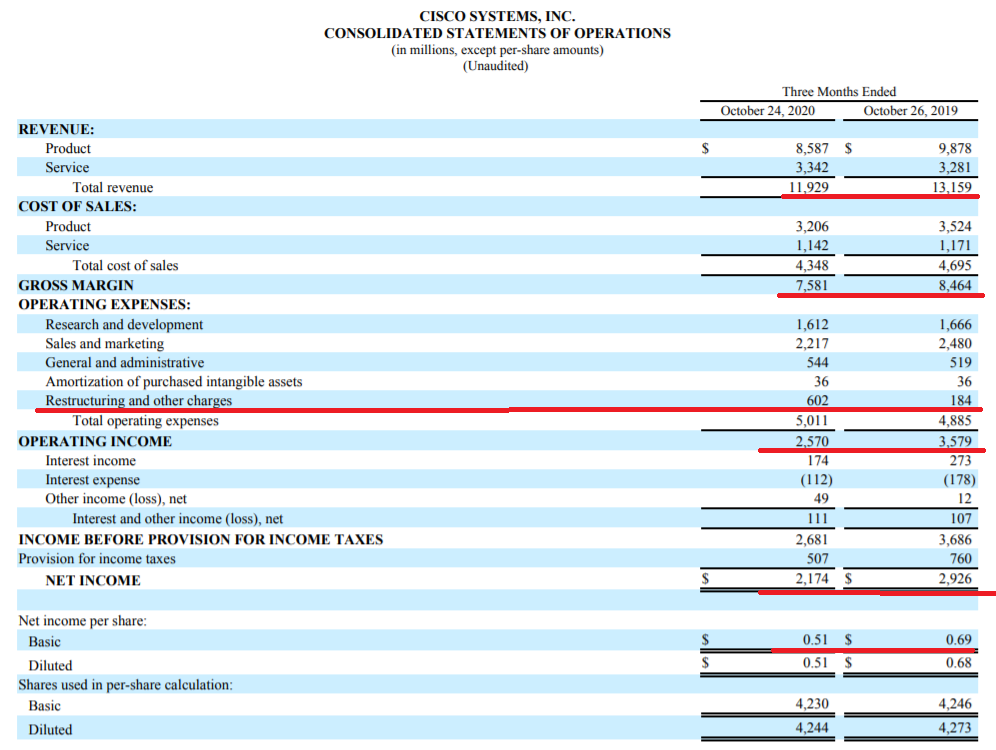This screenshot has width=996, height=750.
Task: Click the OPERATING INCOME row label
Action: (x=95, y=441)
